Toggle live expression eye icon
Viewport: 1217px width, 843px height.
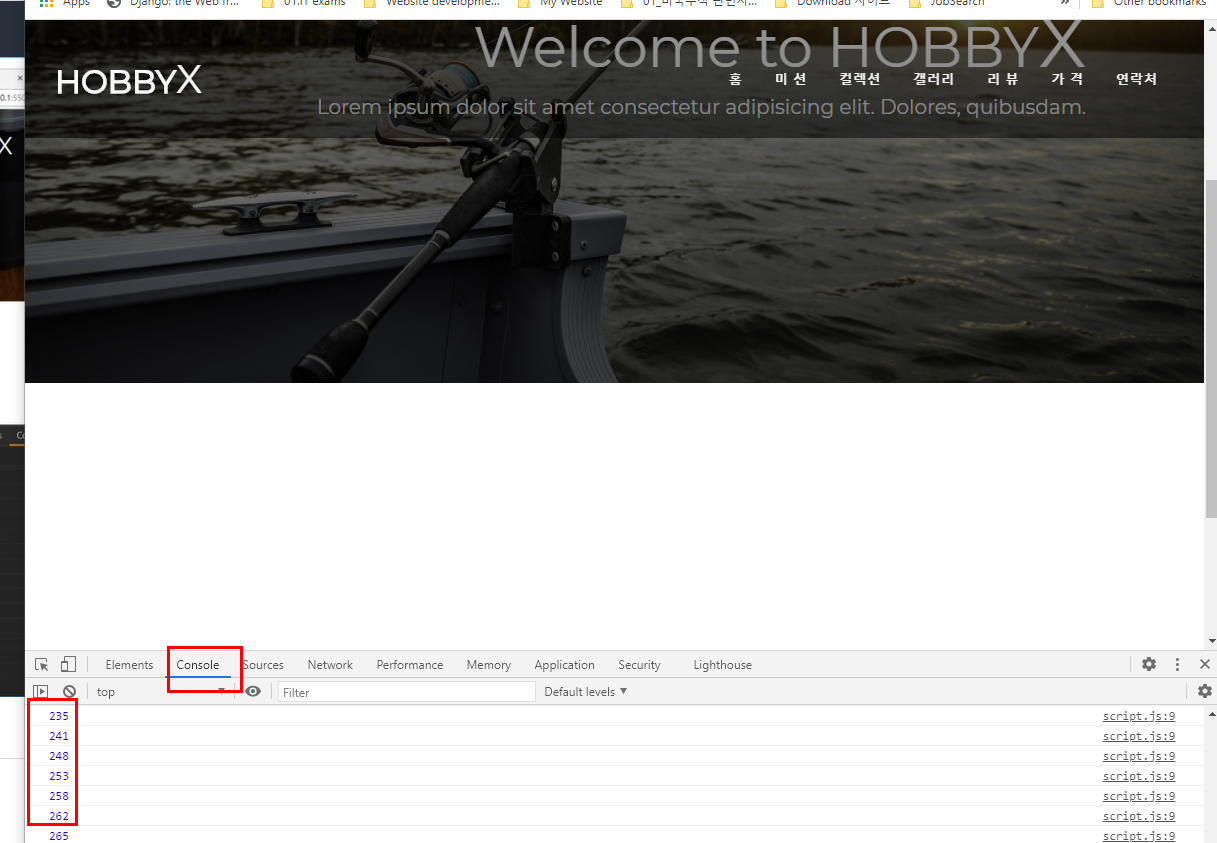[253, 692]
